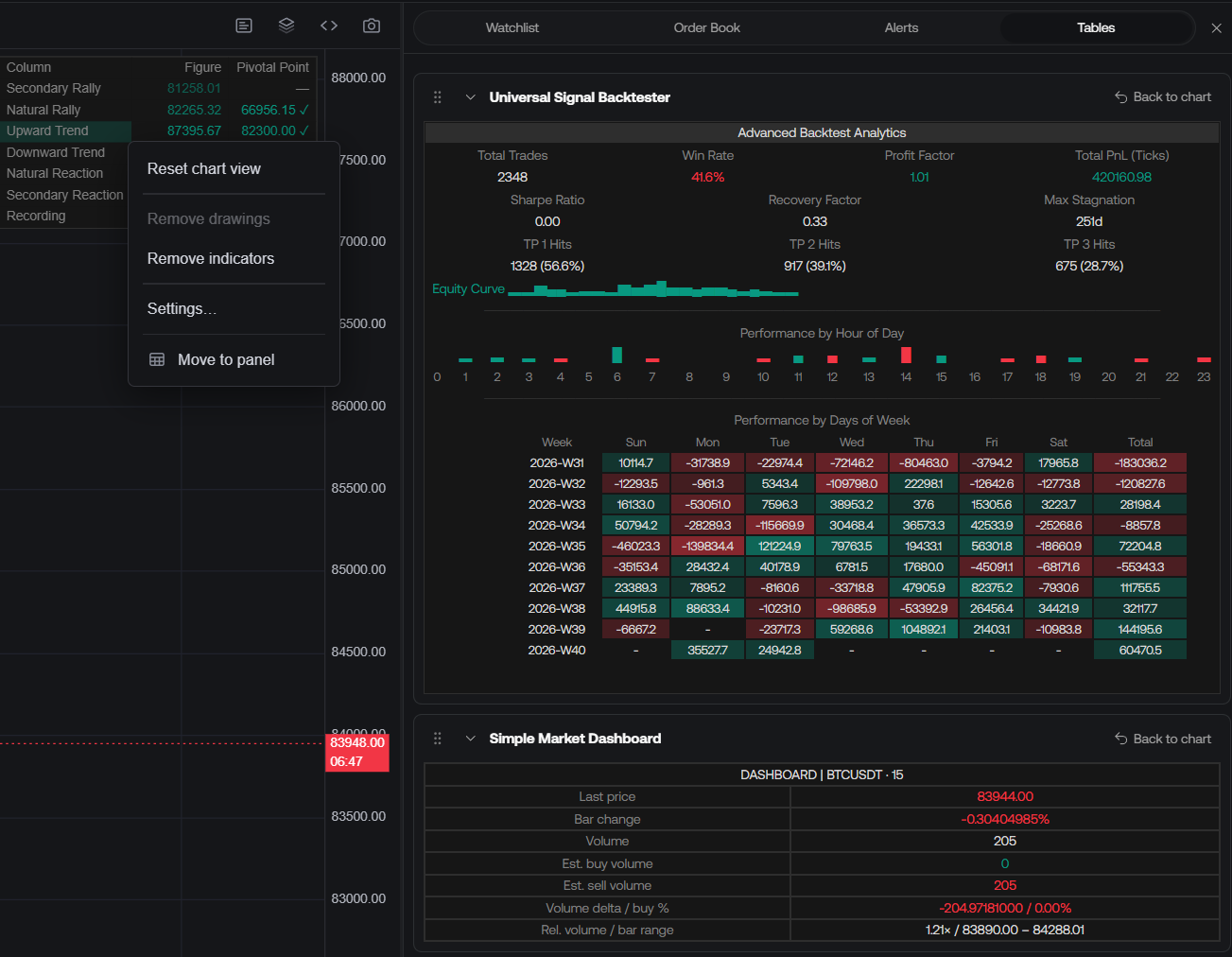Open Settings… from the context menu
The width and height of the screenshot is (1232, 957).
(x=234, y=309)
